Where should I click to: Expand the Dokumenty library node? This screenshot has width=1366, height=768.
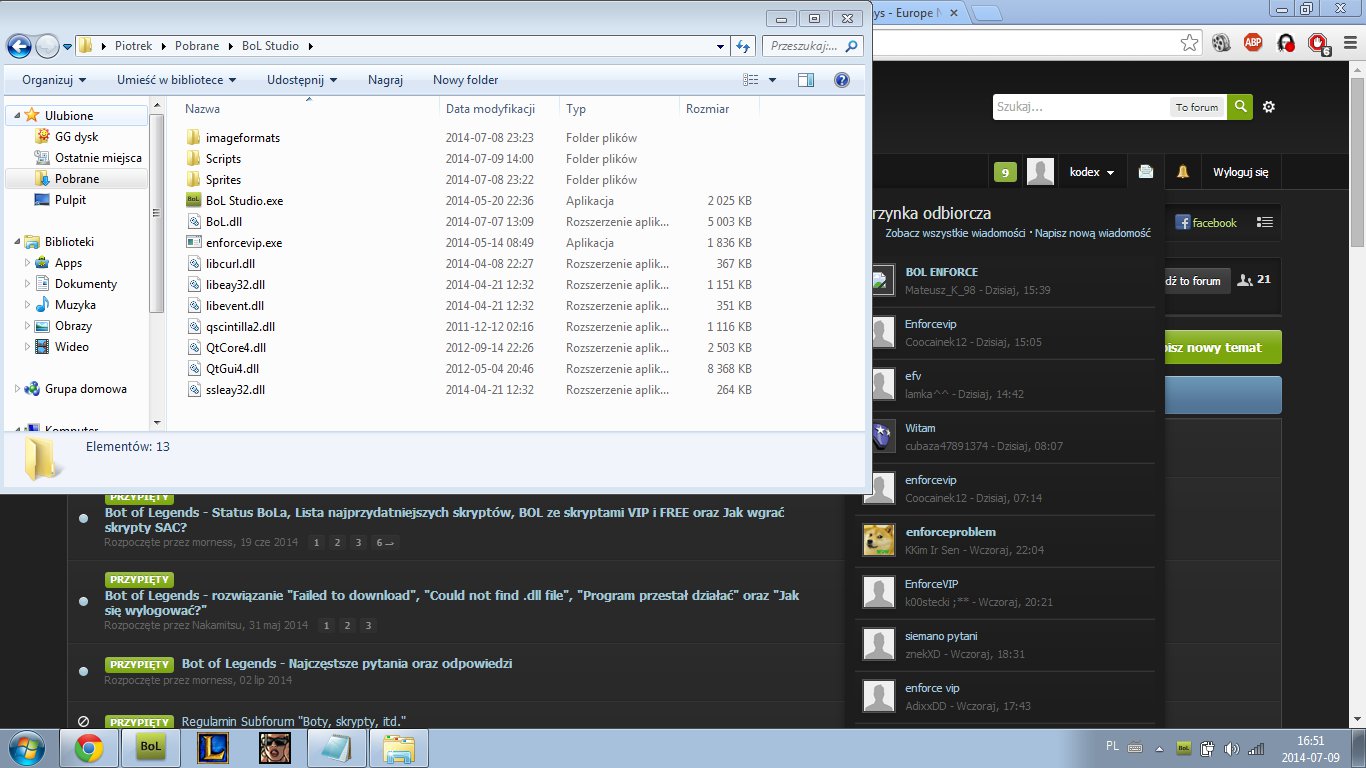click(28, 284)
